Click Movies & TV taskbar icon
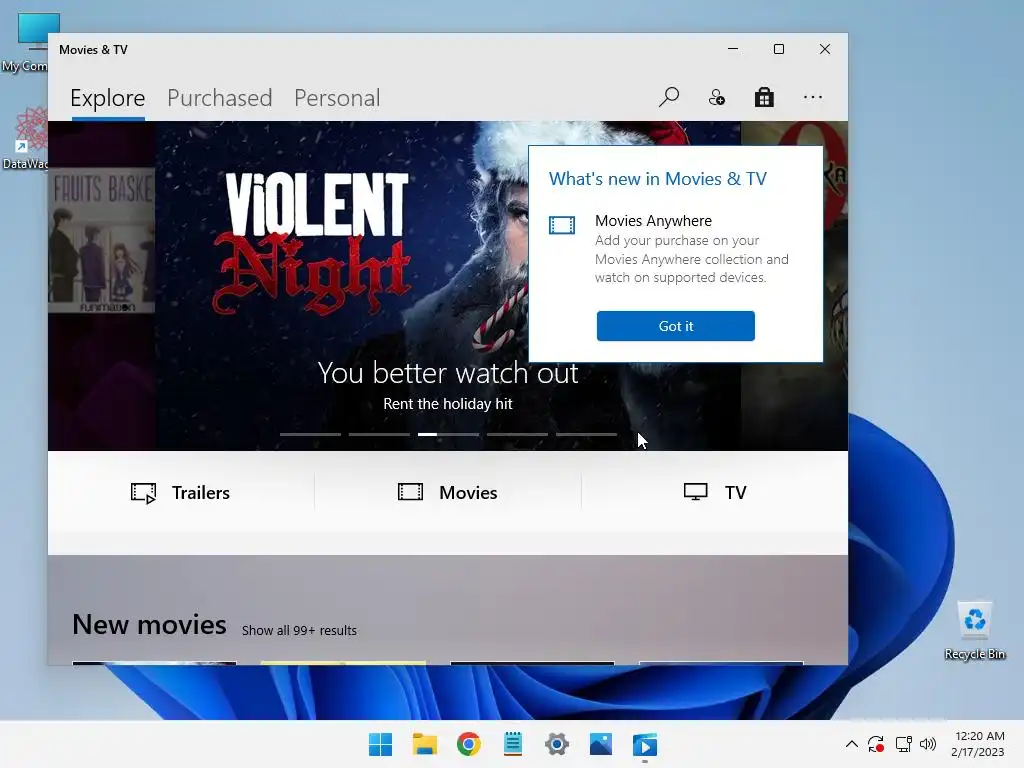This screenshot has width=1024, height=768. pyautogui.click(x=645, y=744)
